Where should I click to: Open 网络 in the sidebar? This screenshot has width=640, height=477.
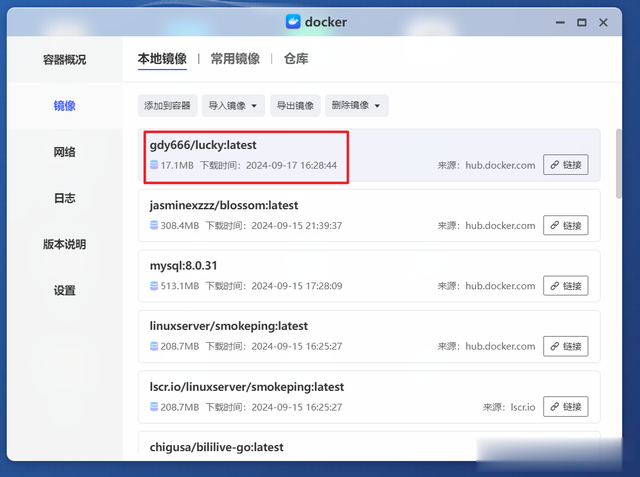(64, 152)
